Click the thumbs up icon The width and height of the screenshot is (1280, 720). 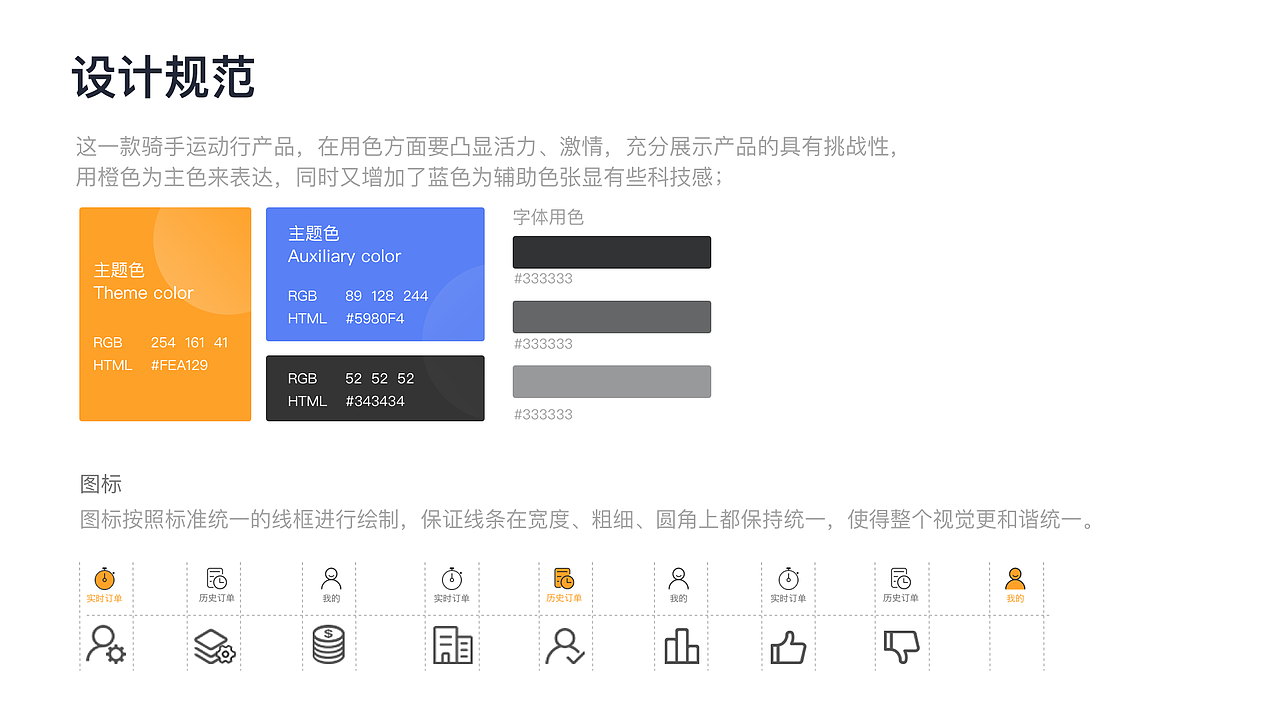point(789,645)
